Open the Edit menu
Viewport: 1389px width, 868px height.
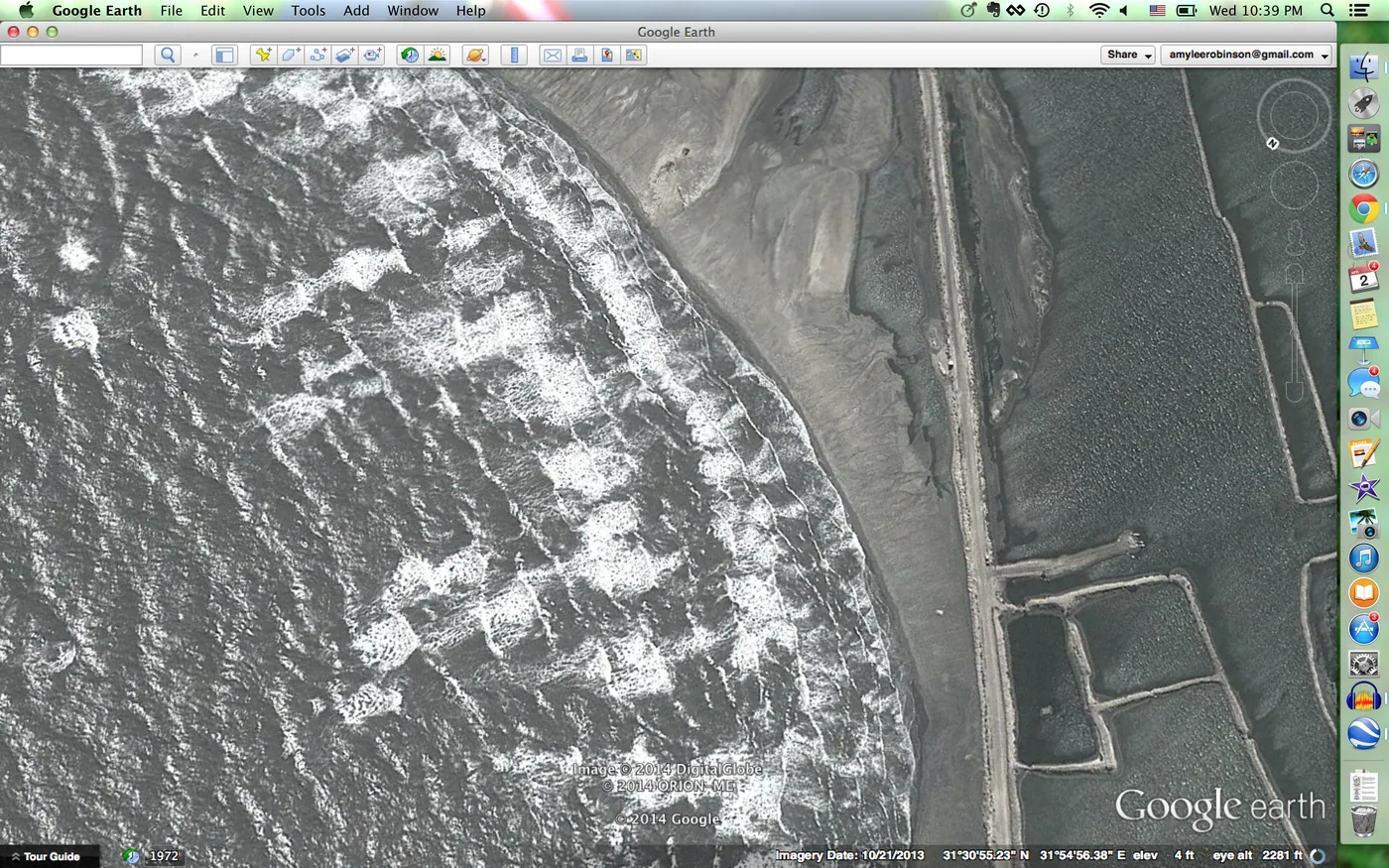click(212, 10)
